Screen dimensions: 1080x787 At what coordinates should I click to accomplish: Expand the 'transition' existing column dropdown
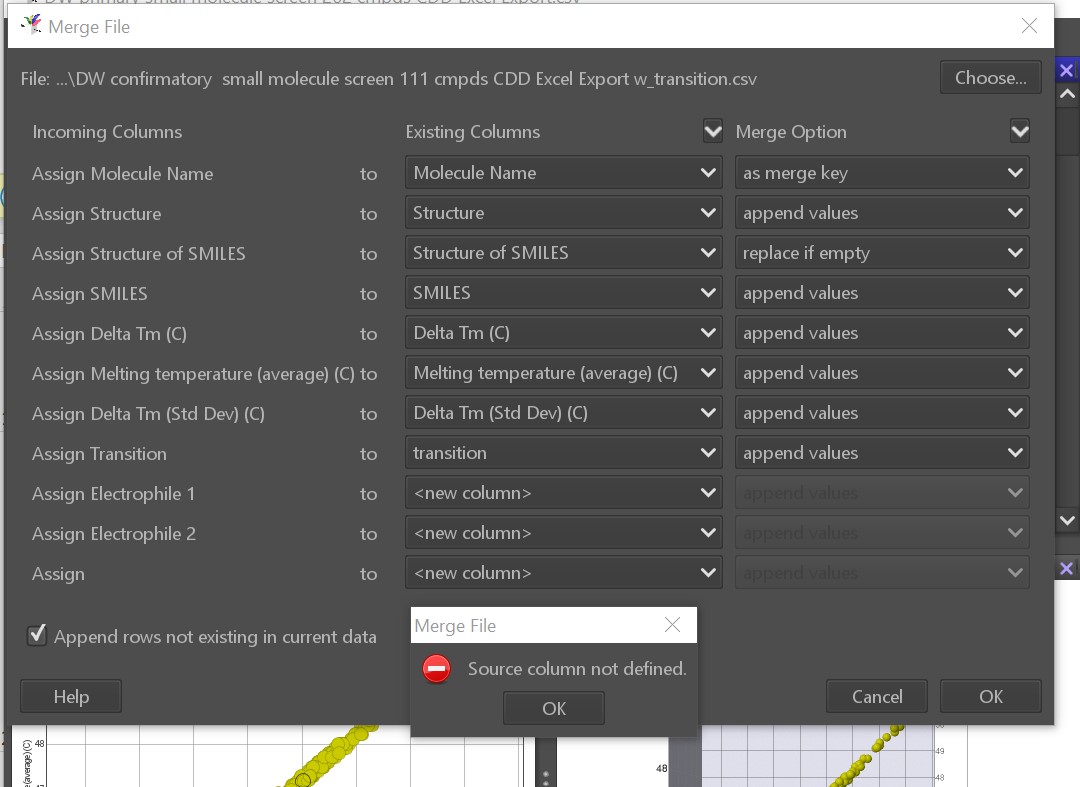tap(563, 453)
